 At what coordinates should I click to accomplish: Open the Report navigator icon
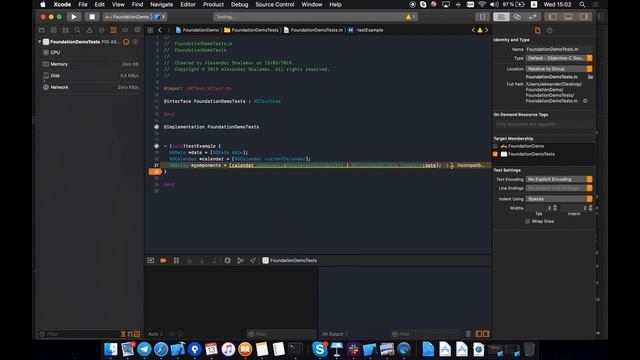[x=138, y=30]
